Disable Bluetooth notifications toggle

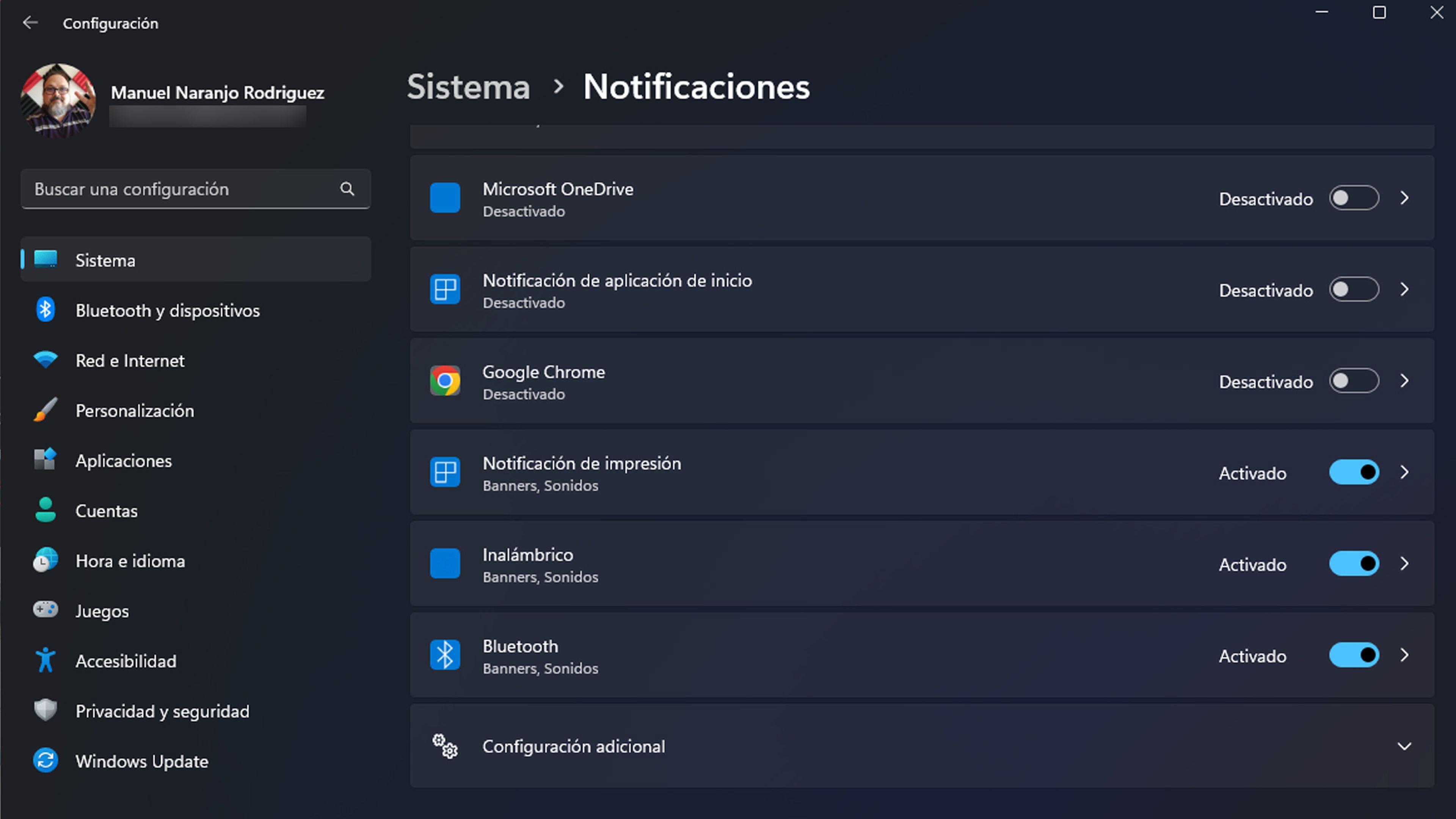tap(1354, 655)
